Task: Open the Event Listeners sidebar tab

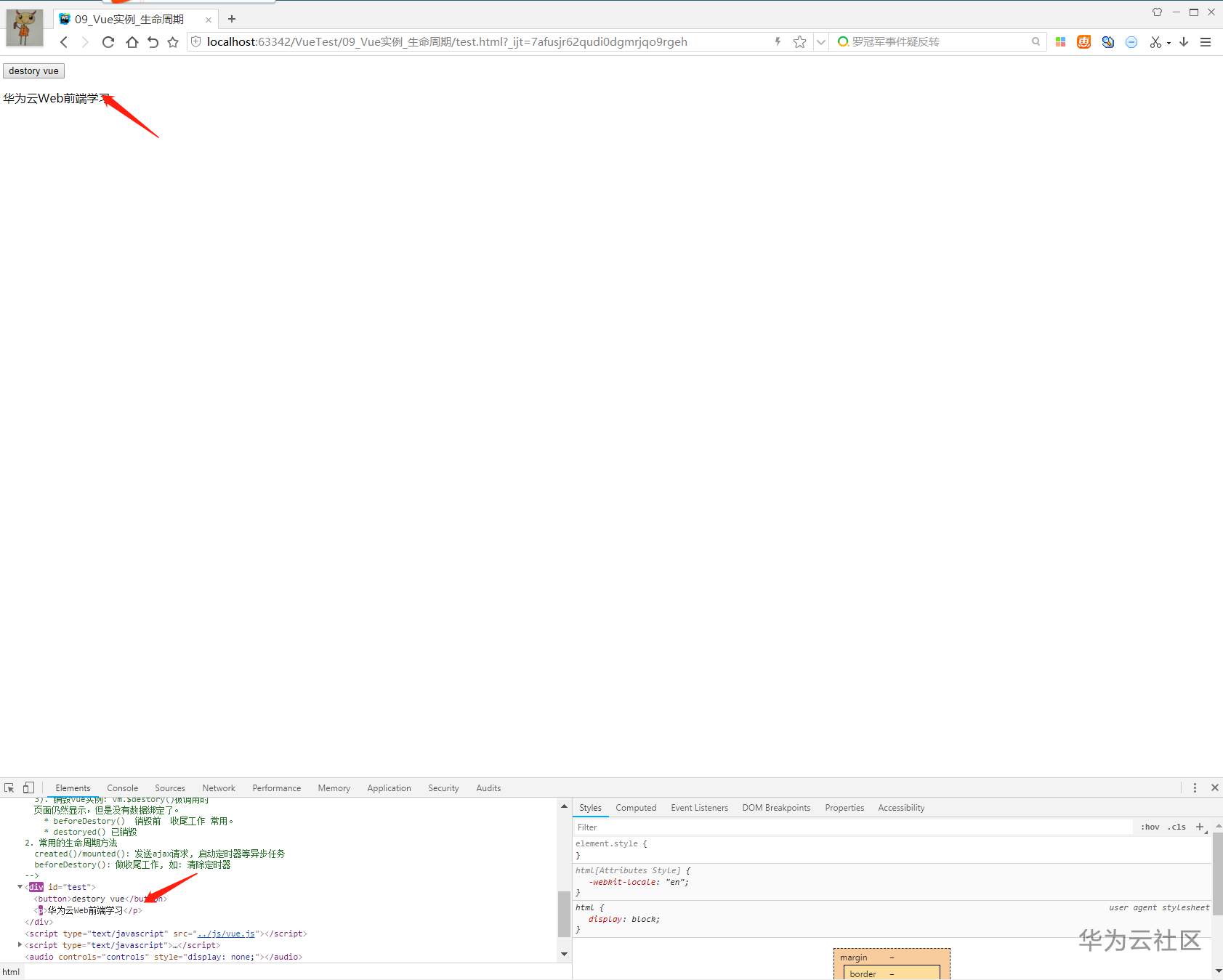Action: tap(699, 808)
